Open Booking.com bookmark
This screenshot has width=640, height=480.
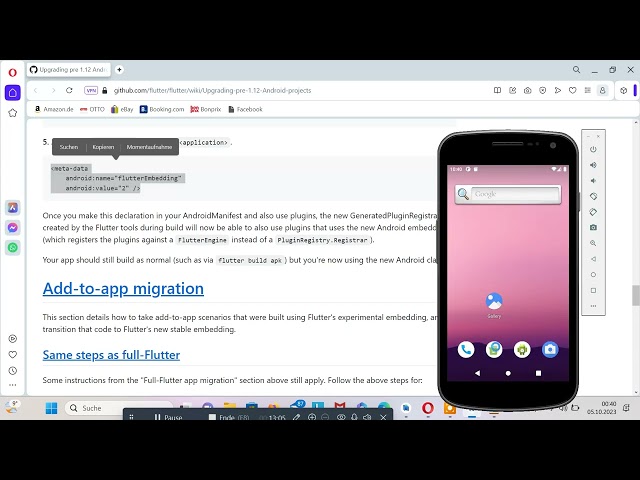point(162,109)
